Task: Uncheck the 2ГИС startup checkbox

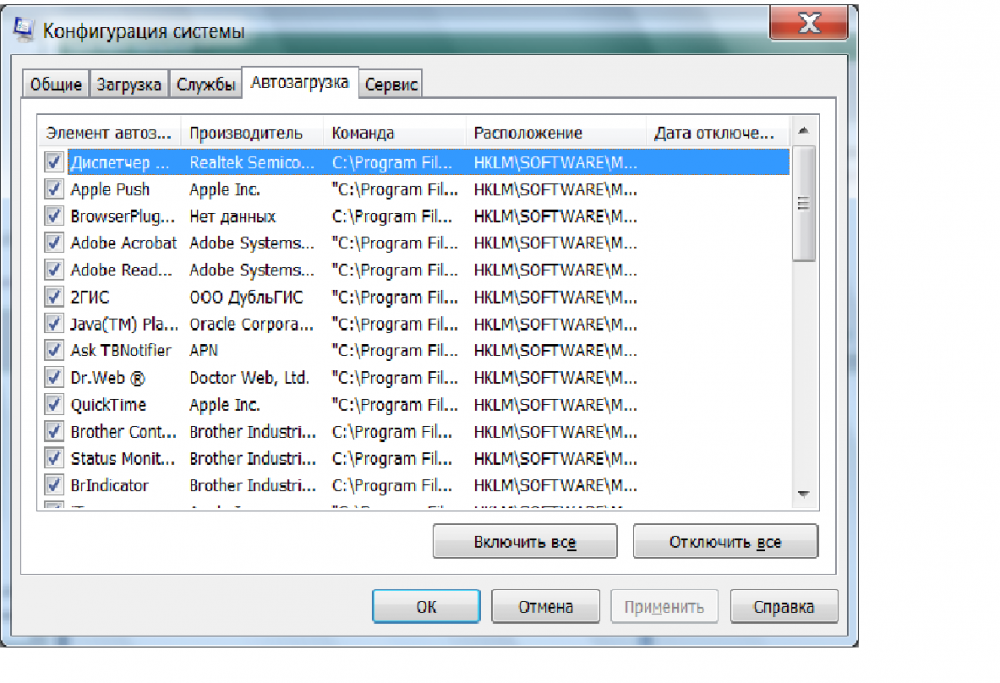Action: (x=54, y=297)
